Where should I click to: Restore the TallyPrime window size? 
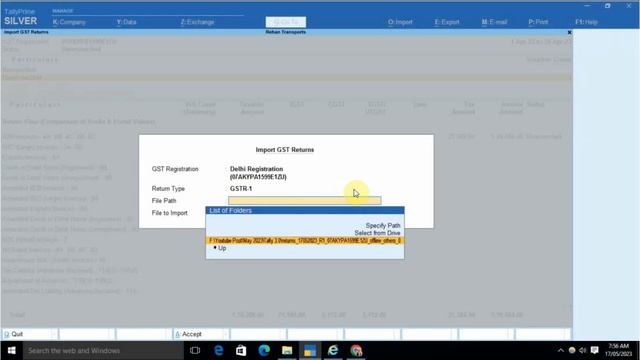(607, 6)
